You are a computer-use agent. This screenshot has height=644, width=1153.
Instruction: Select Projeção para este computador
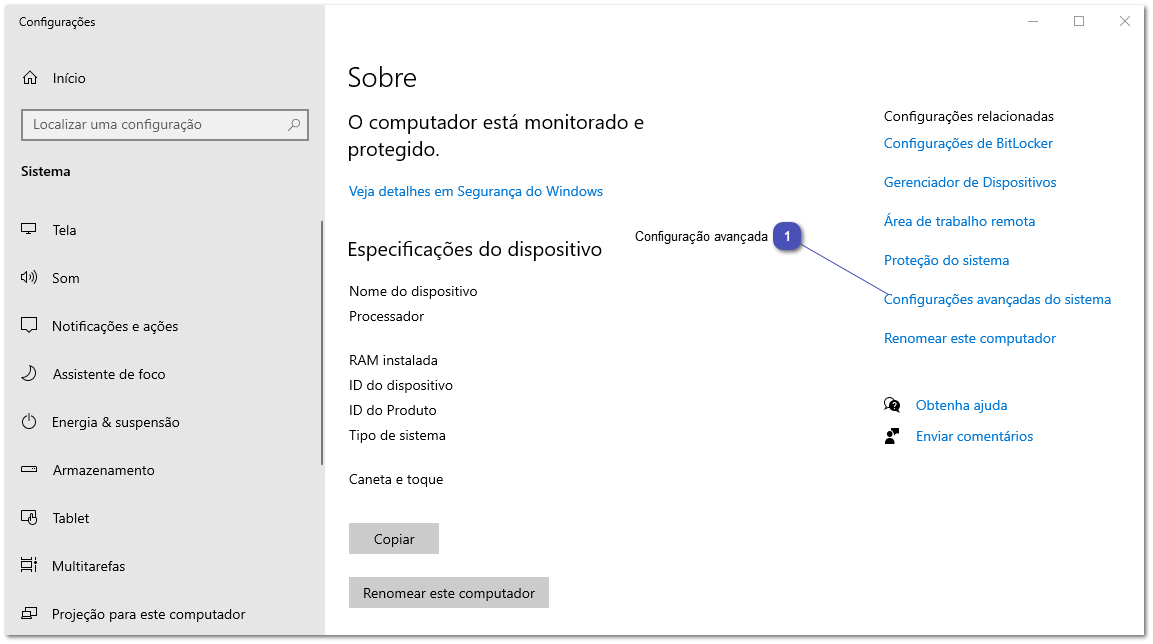30,613
